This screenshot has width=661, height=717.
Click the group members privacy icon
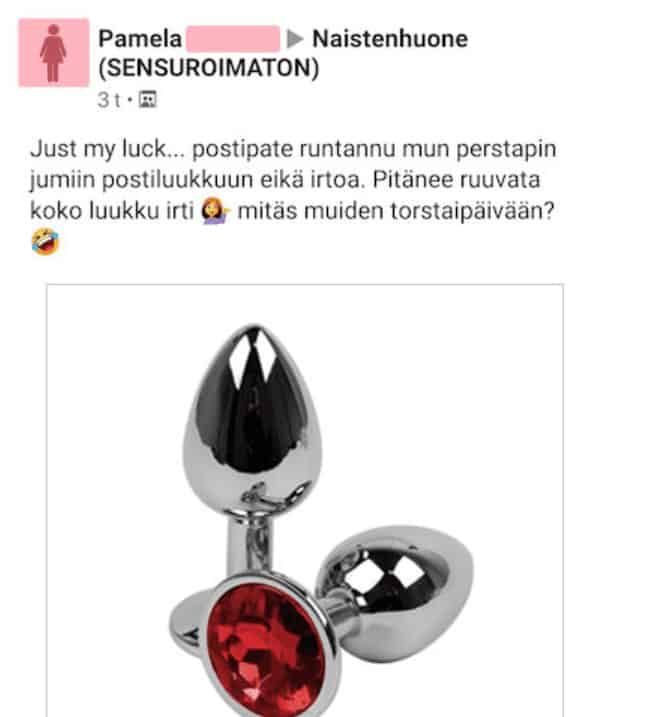(x=148, y=99)
